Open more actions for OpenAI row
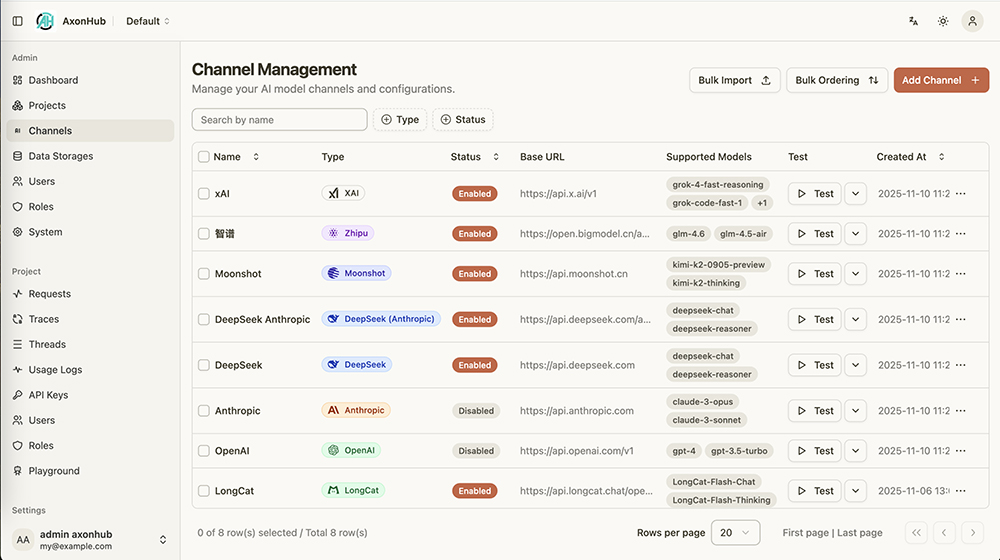 coord(961,451)
